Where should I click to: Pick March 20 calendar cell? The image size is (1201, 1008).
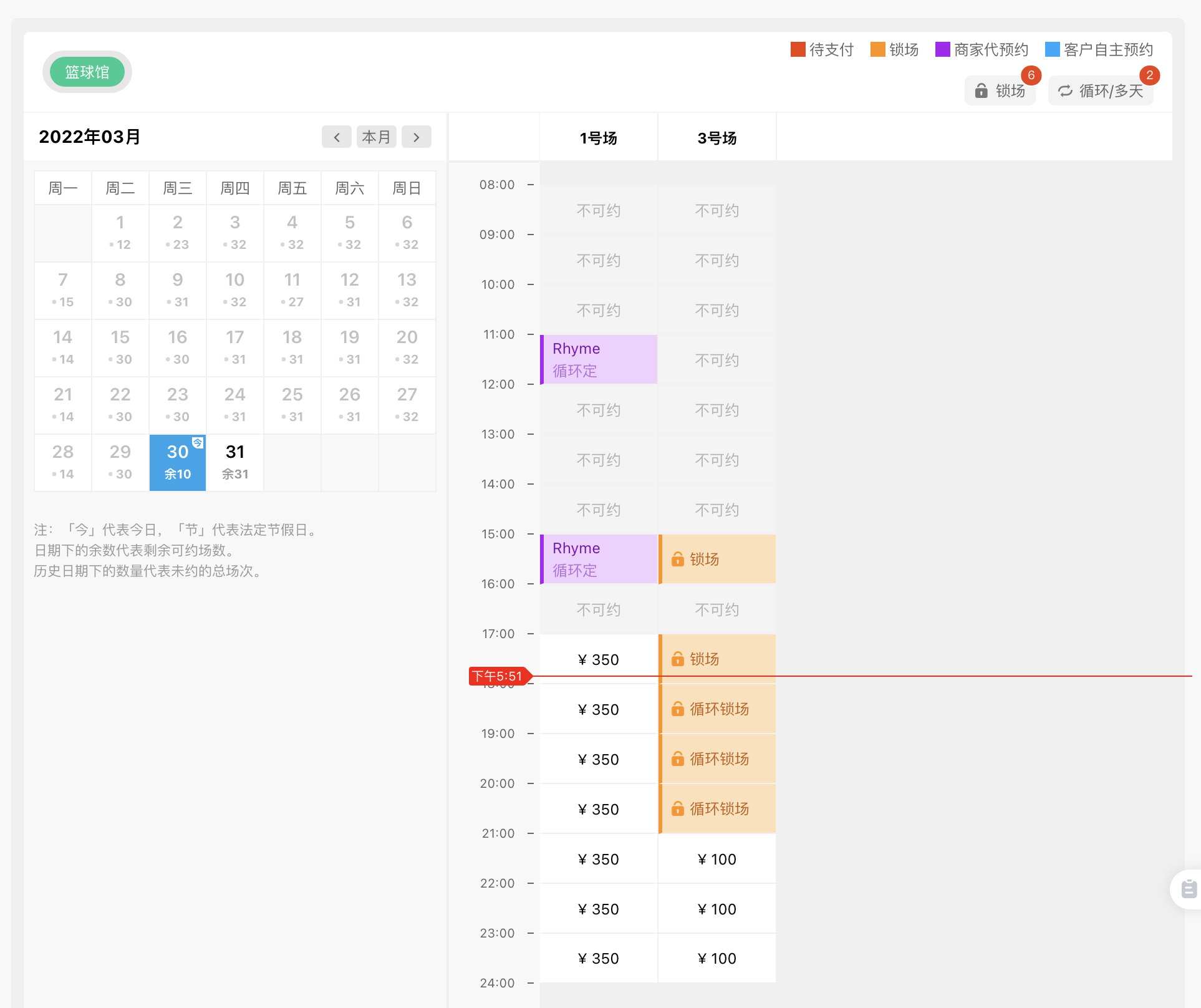click(x=407, y=347)
